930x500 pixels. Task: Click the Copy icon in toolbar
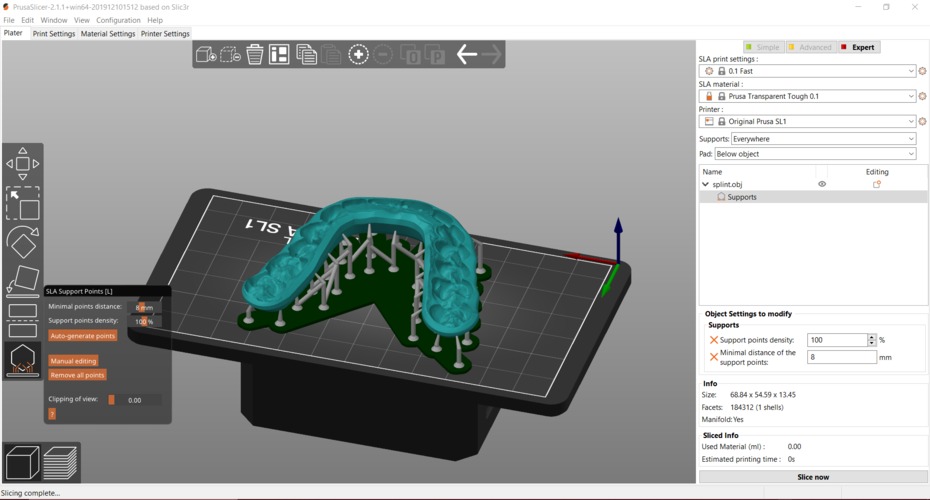click(x=306, y=55)
